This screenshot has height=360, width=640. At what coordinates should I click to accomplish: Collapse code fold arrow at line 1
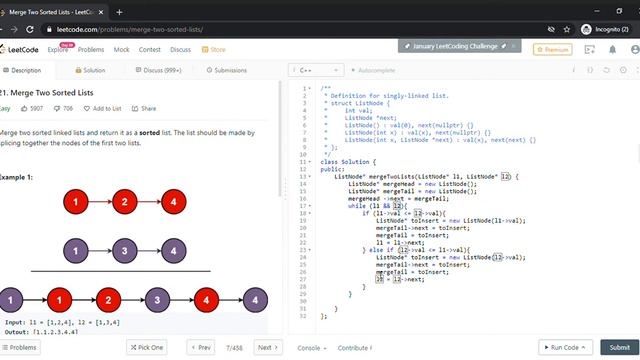[309, 88]
